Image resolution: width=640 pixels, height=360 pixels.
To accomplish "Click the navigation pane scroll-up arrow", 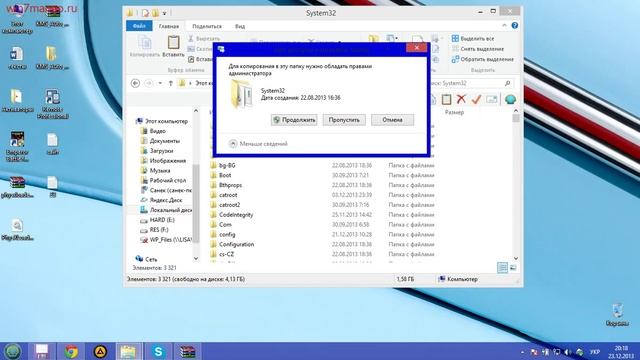I will coord(196,111).
